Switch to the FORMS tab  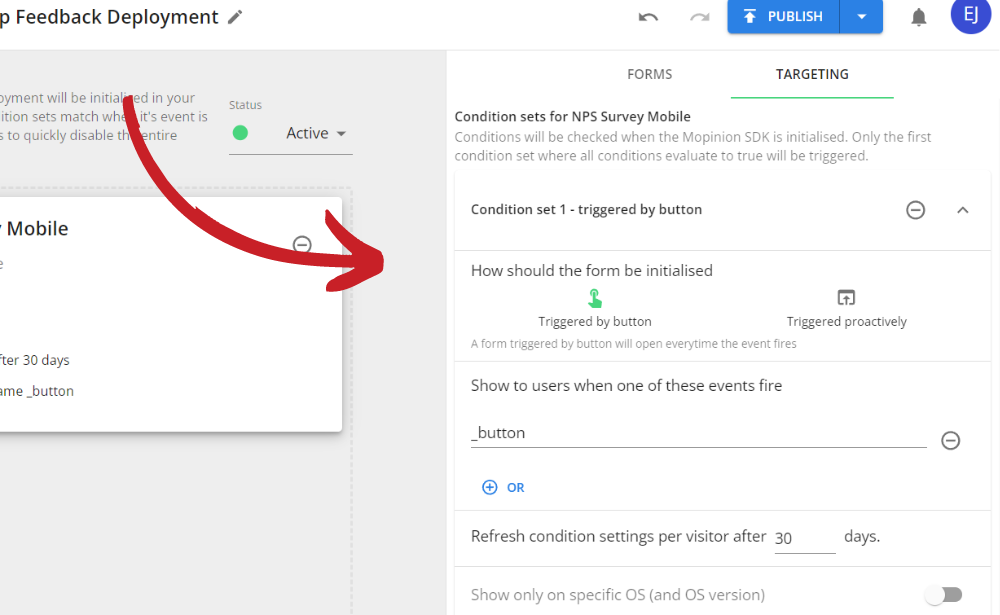point(649,74)
